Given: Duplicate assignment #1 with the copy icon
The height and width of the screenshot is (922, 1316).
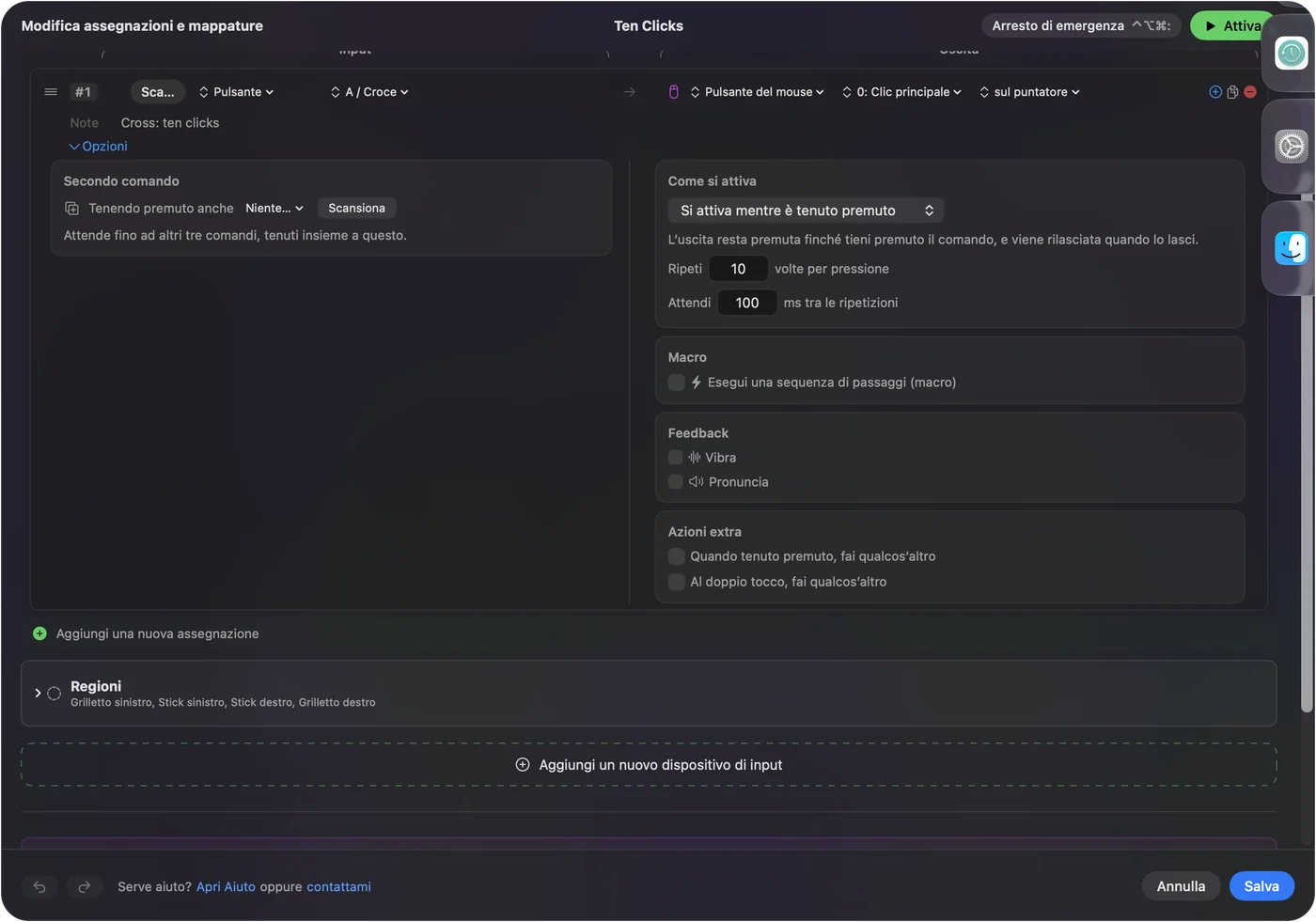Looking at the screenshot, I should [x=1232, y=92].
